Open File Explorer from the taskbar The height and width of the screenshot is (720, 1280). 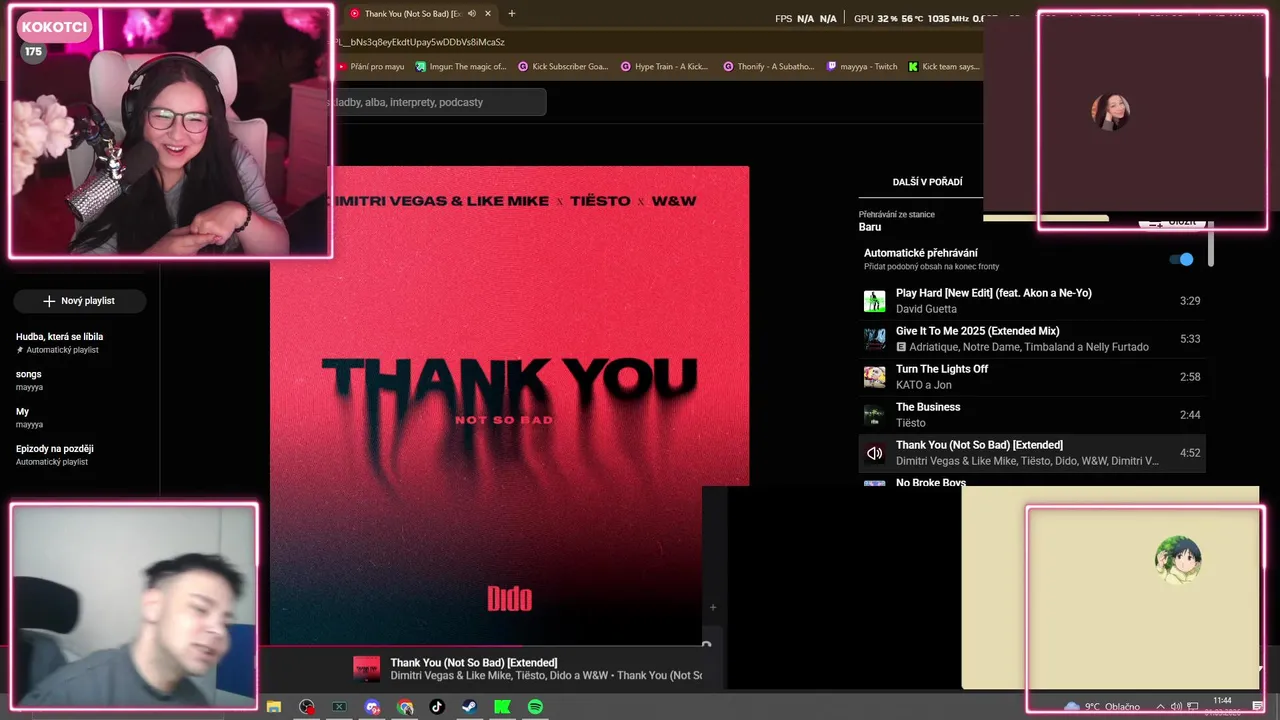273,707
